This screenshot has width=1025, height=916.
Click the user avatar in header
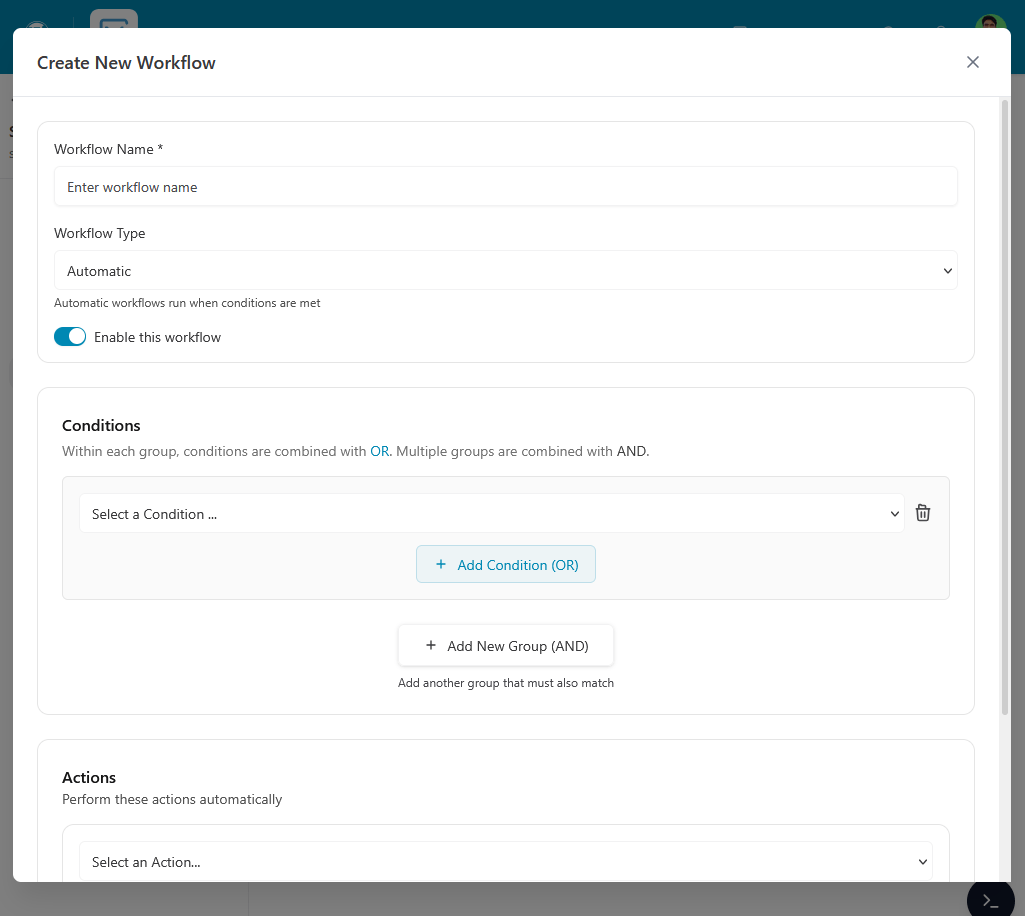pyautogui.click(x=990, y=22)
